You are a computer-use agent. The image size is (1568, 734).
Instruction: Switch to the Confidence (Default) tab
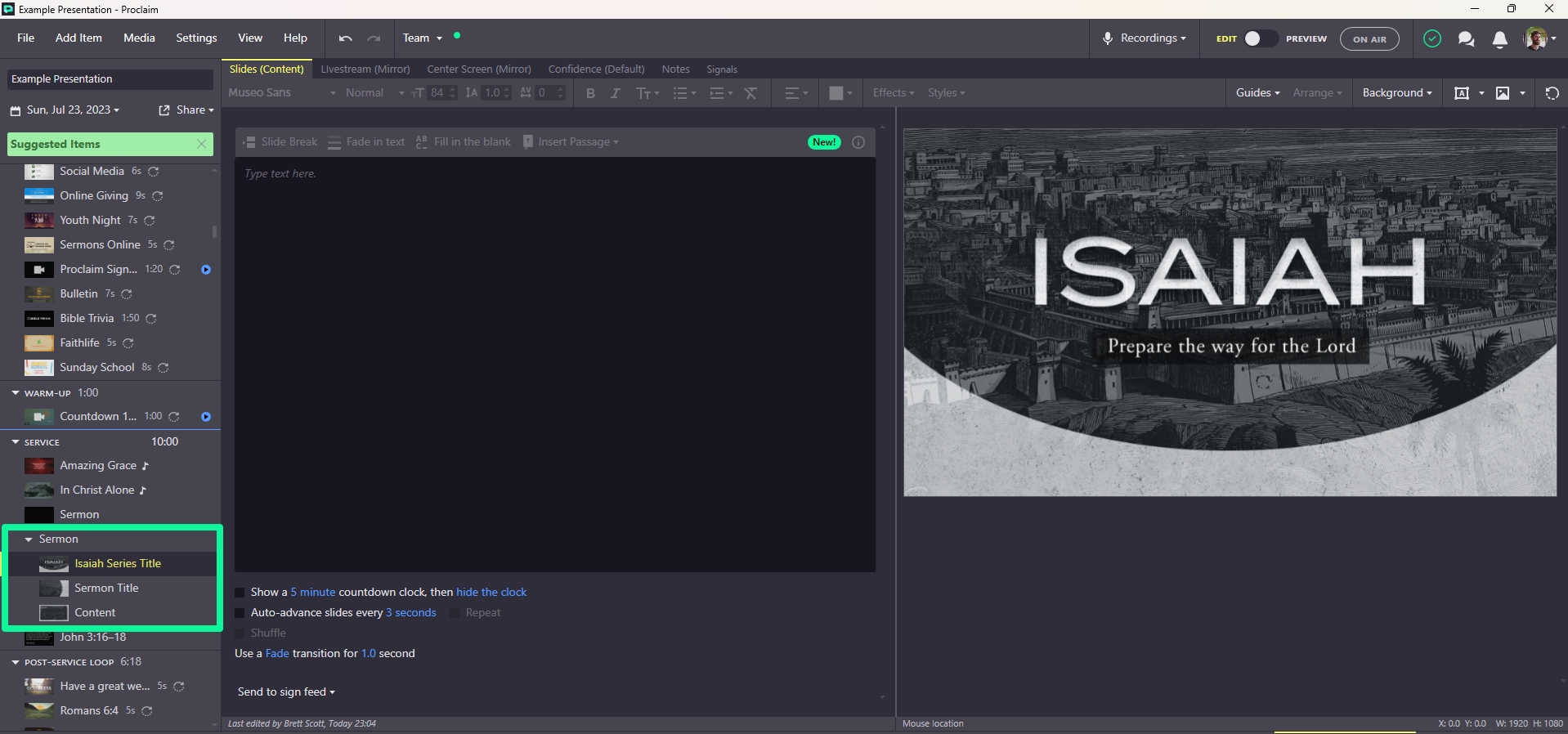596,69
